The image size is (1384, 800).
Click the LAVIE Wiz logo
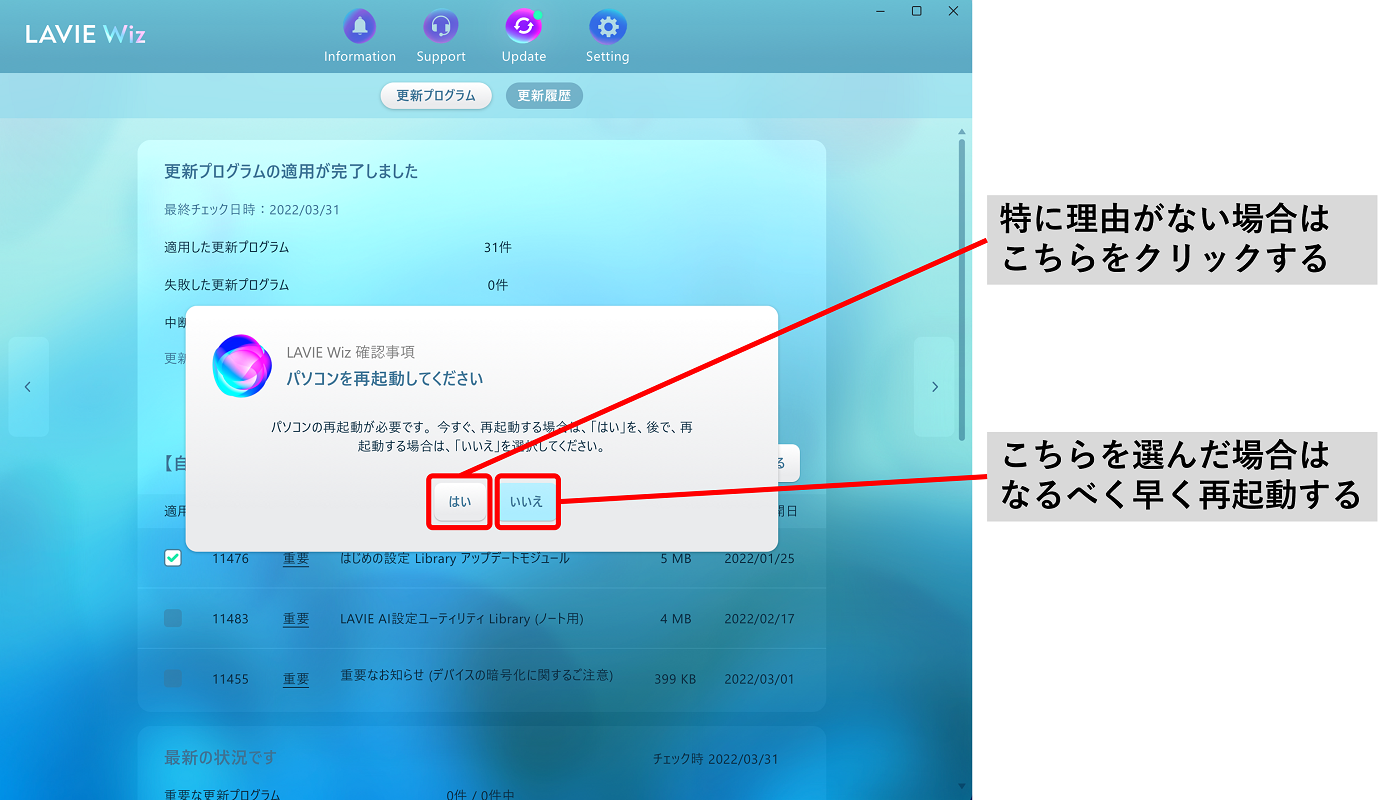[86, 34]
